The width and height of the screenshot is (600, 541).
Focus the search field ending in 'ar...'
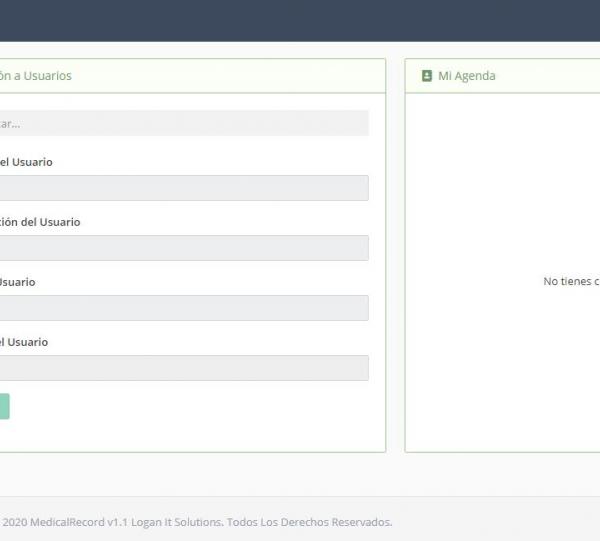[x=184, y=123]
